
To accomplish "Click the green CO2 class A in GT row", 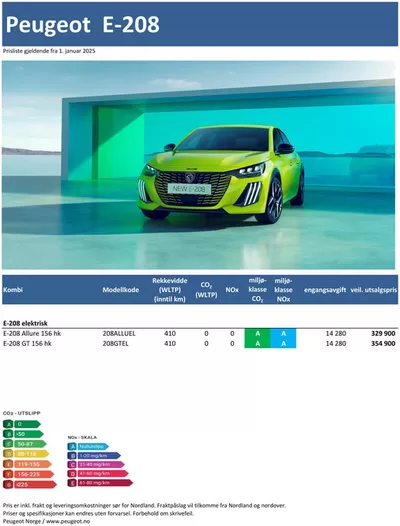I will pyautogui.click(x=257, y=343).
